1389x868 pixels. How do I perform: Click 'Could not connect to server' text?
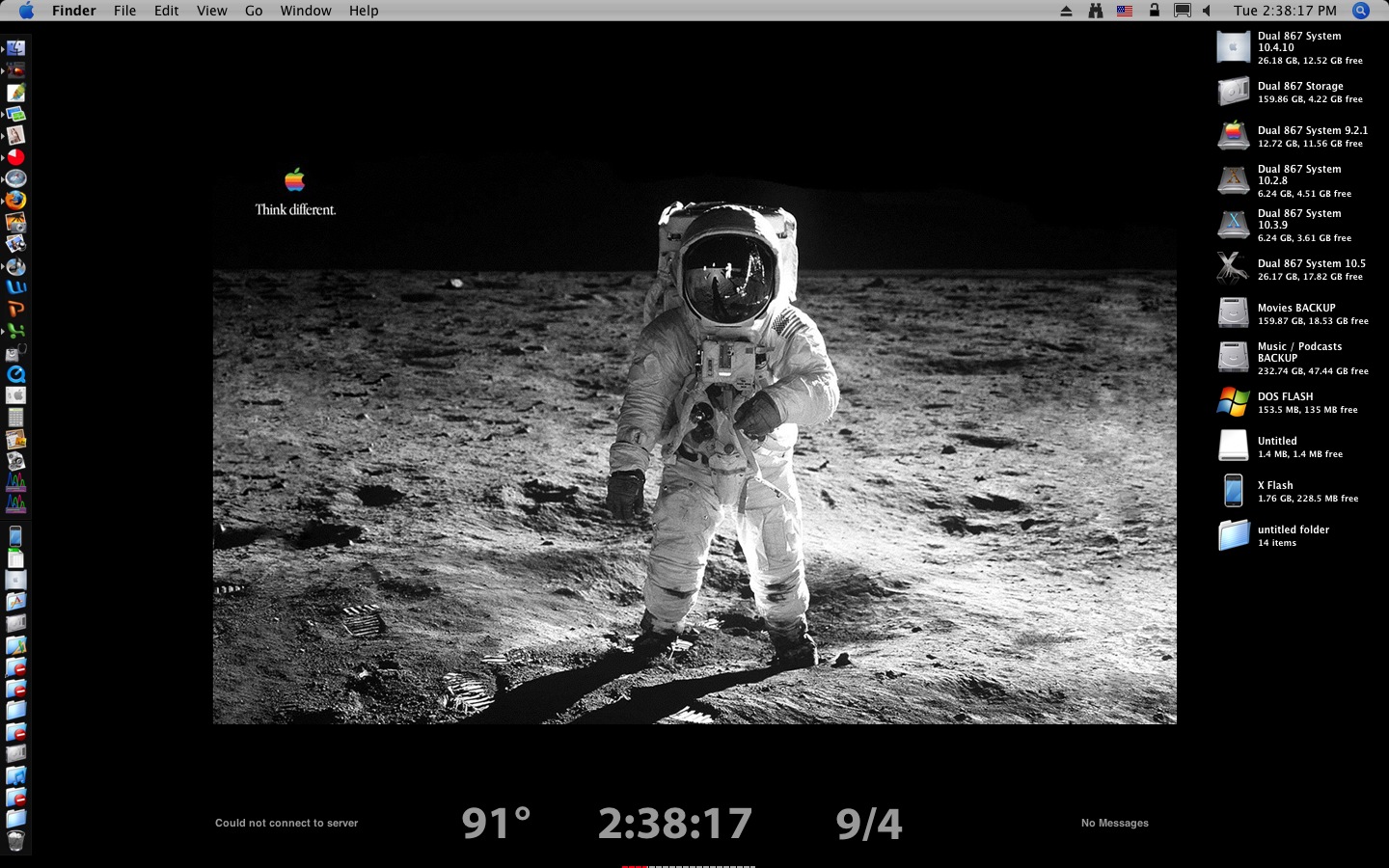(x=286, y=823)
